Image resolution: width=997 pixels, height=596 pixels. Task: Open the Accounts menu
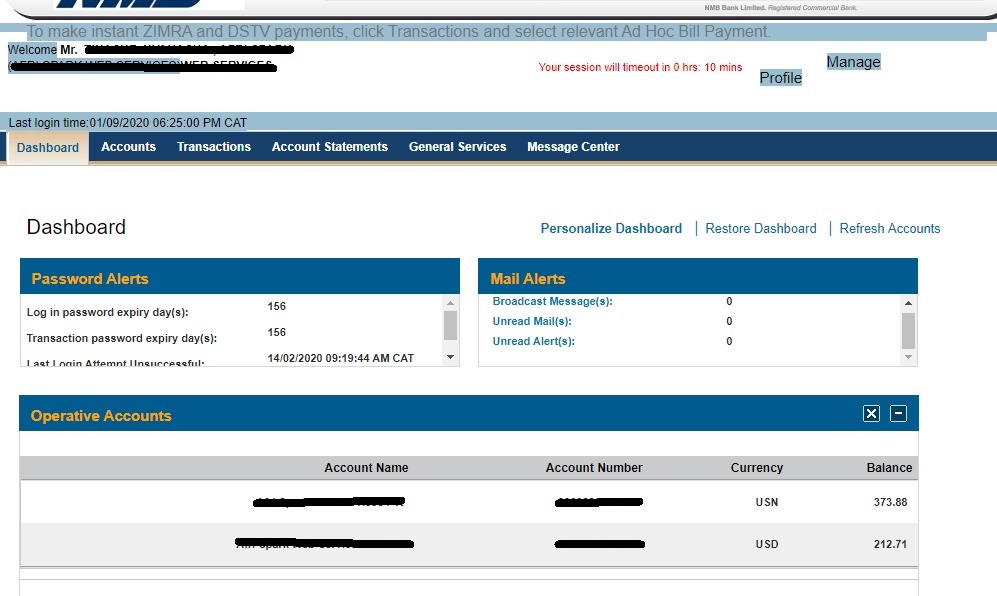click(129, 147)
